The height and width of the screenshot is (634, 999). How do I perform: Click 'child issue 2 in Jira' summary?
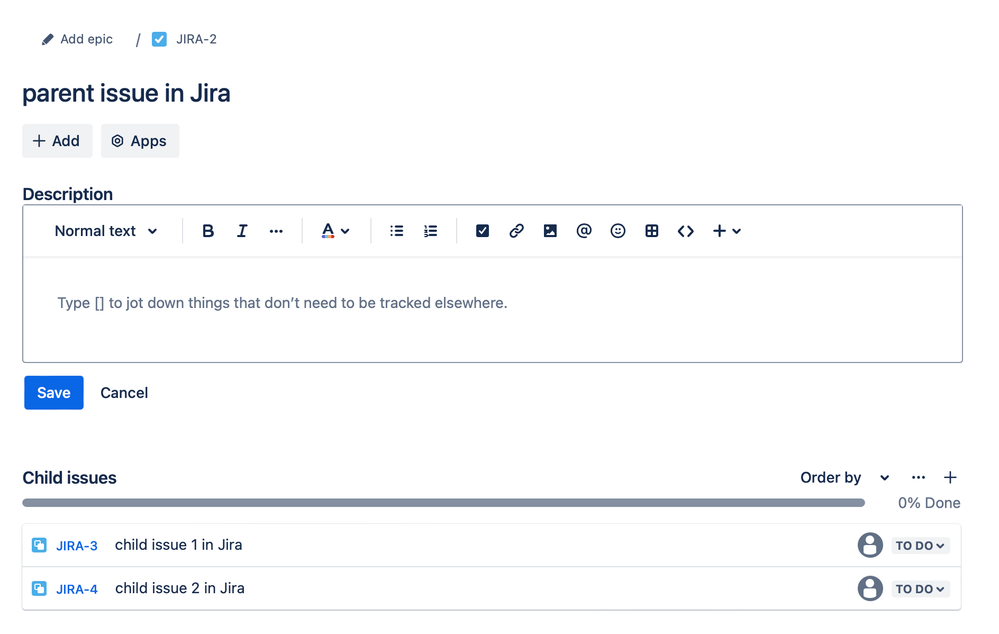pyautogui.click(x=180, y=588)
